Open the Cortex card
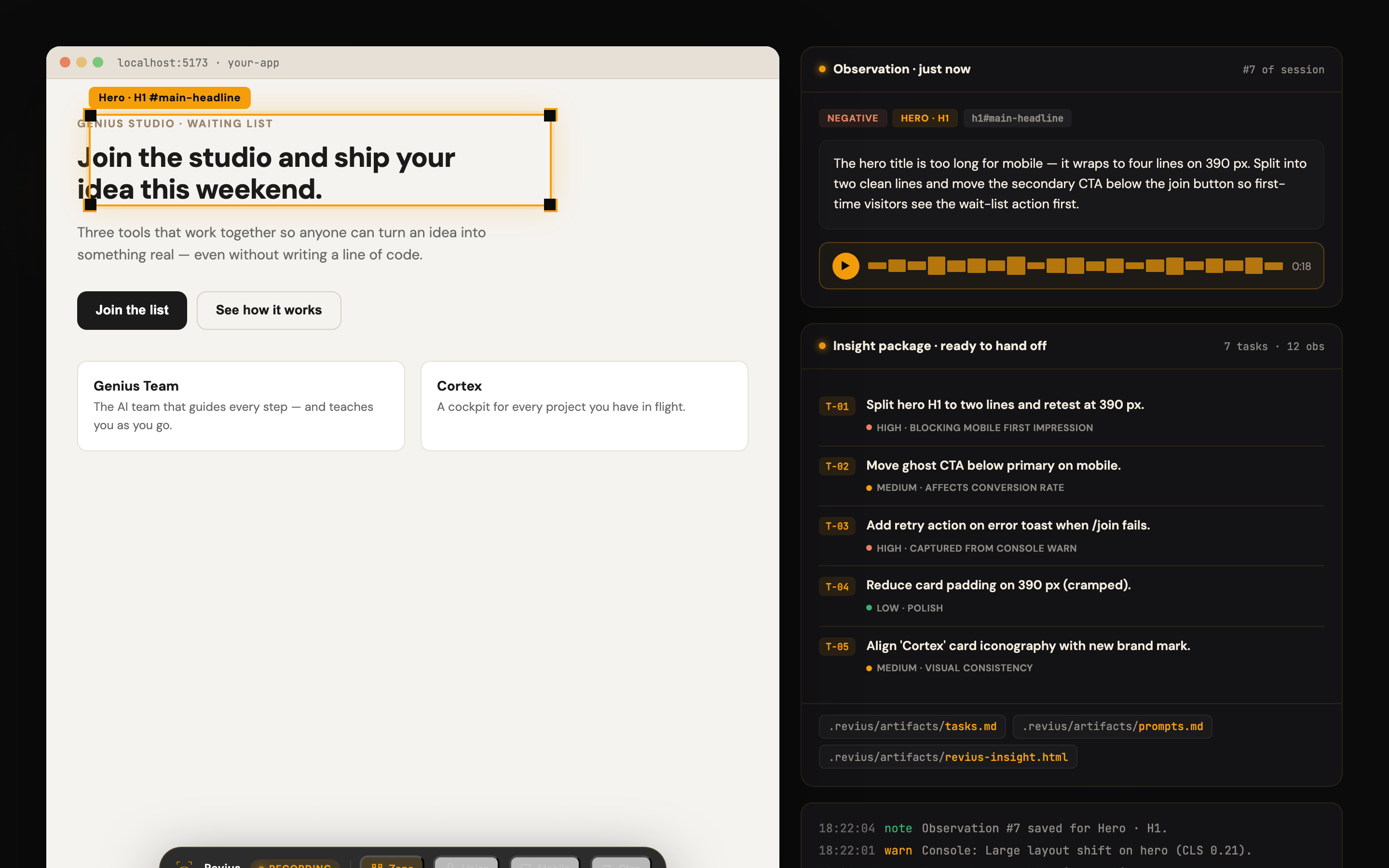 (585, 406)
